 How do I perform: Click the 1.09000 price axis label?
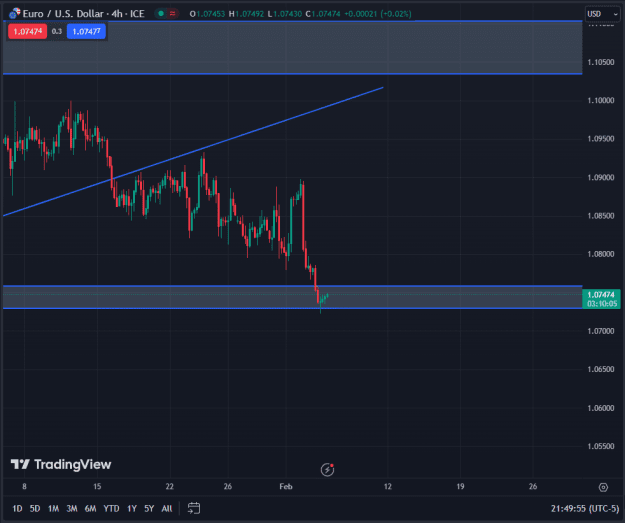(x=601, y=177)
